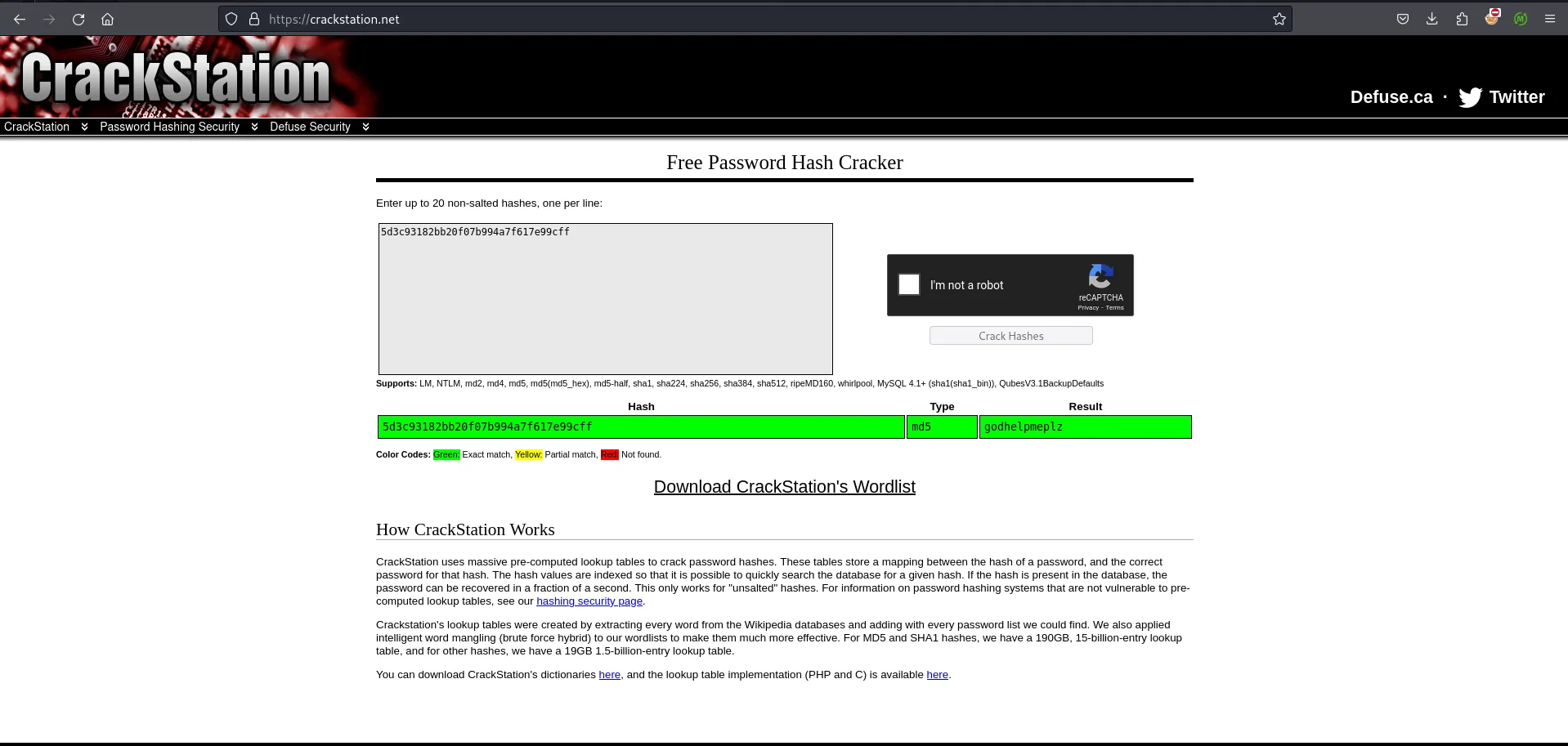Click the Twitter bird icon

(x=1470, y=97)
